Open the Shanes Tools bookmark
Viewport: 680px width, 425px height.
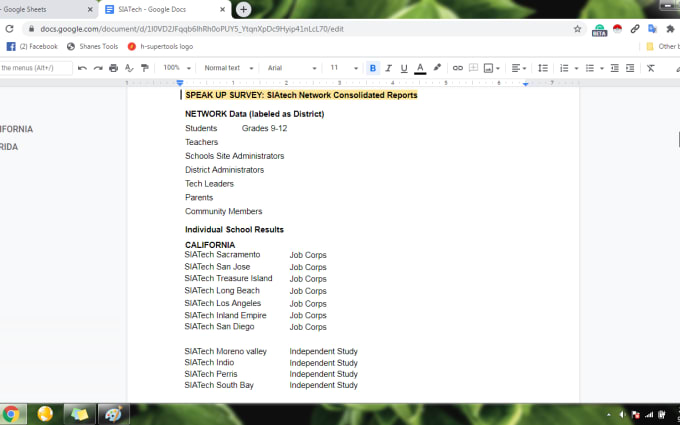(92, 46)
